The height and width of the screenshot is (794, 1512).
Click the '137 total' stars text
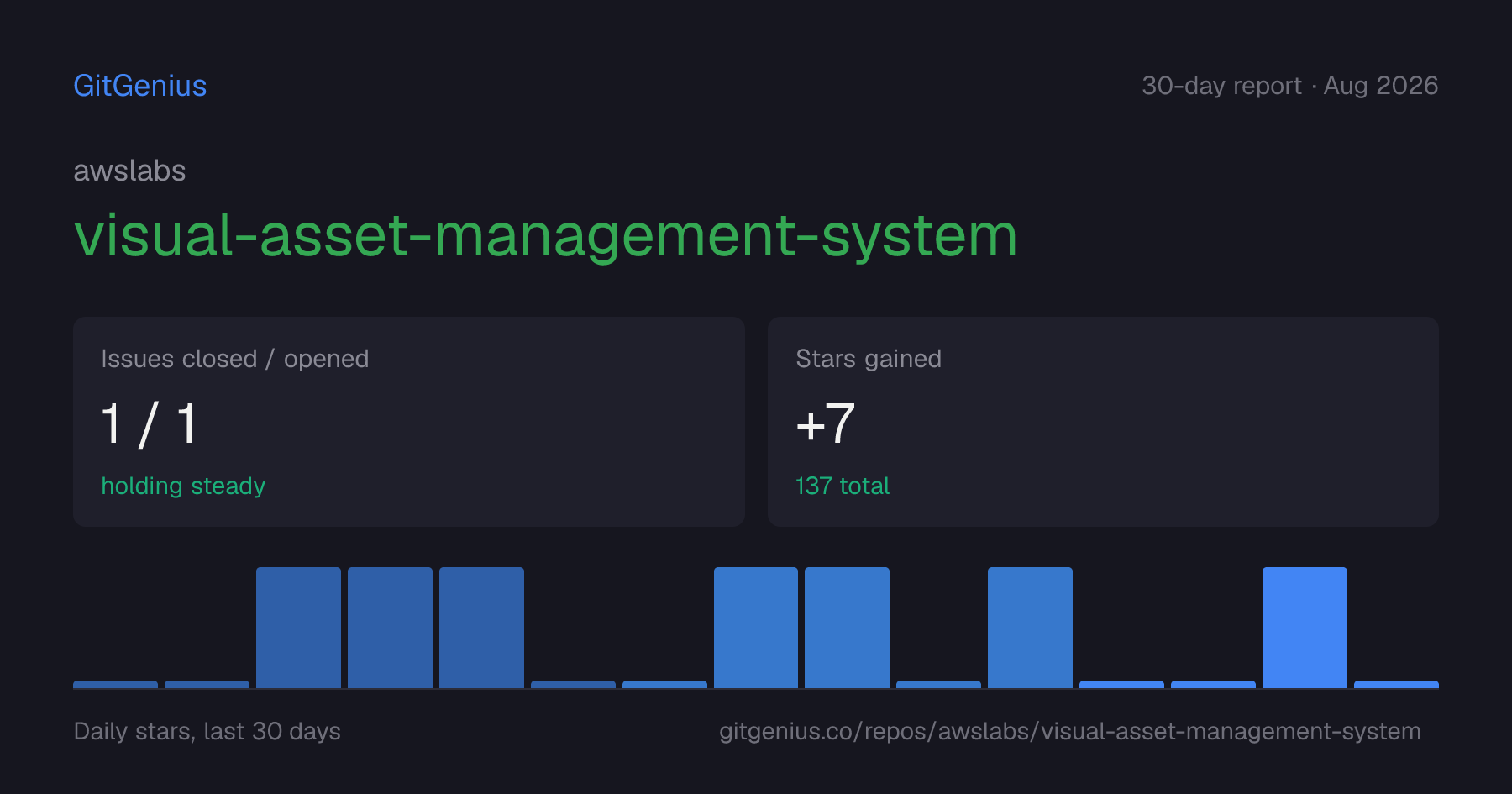pos(843,486)
